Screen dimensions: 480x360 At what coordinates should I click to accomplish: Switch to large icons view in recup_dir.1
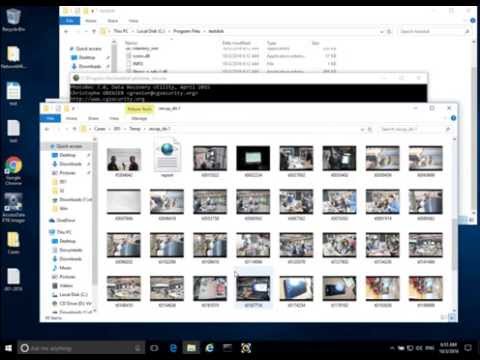(x=452, y=318)
